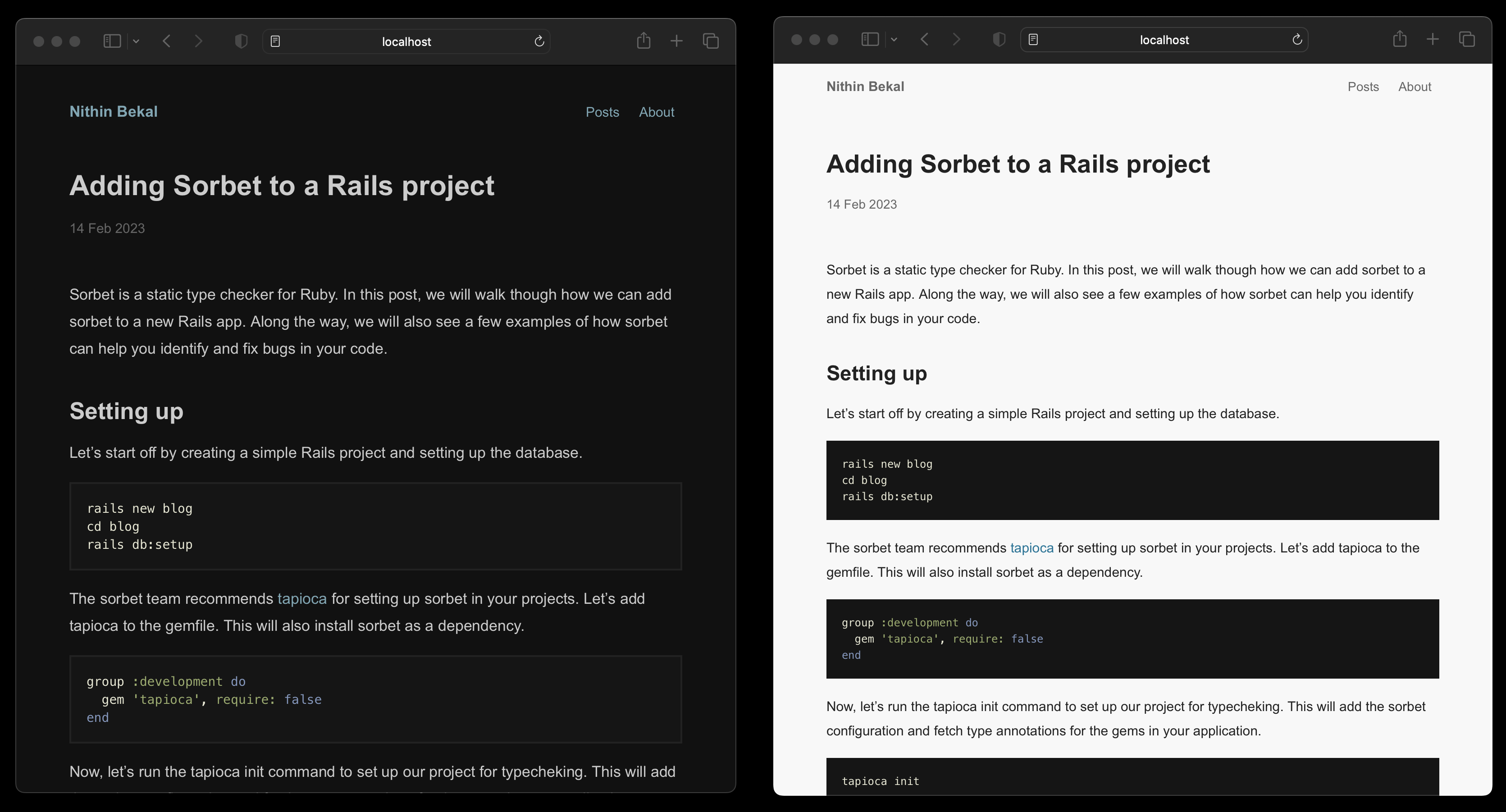Image resolution: width=1506 pixels, height=812 pixels.
Task: Click the reload icon in right browser
Action: [1297, 40]
